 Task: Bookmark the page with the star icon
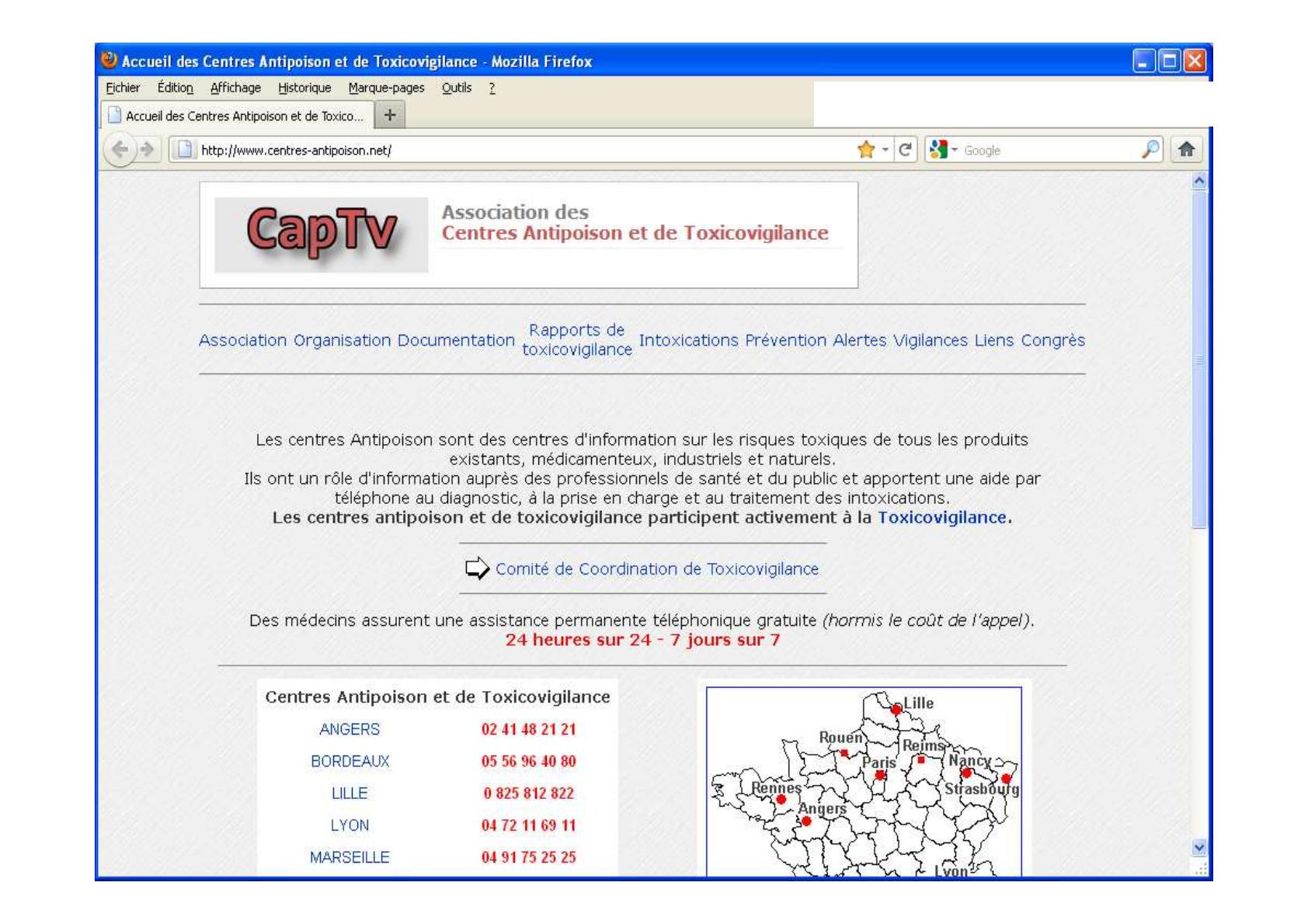point(866,150)
